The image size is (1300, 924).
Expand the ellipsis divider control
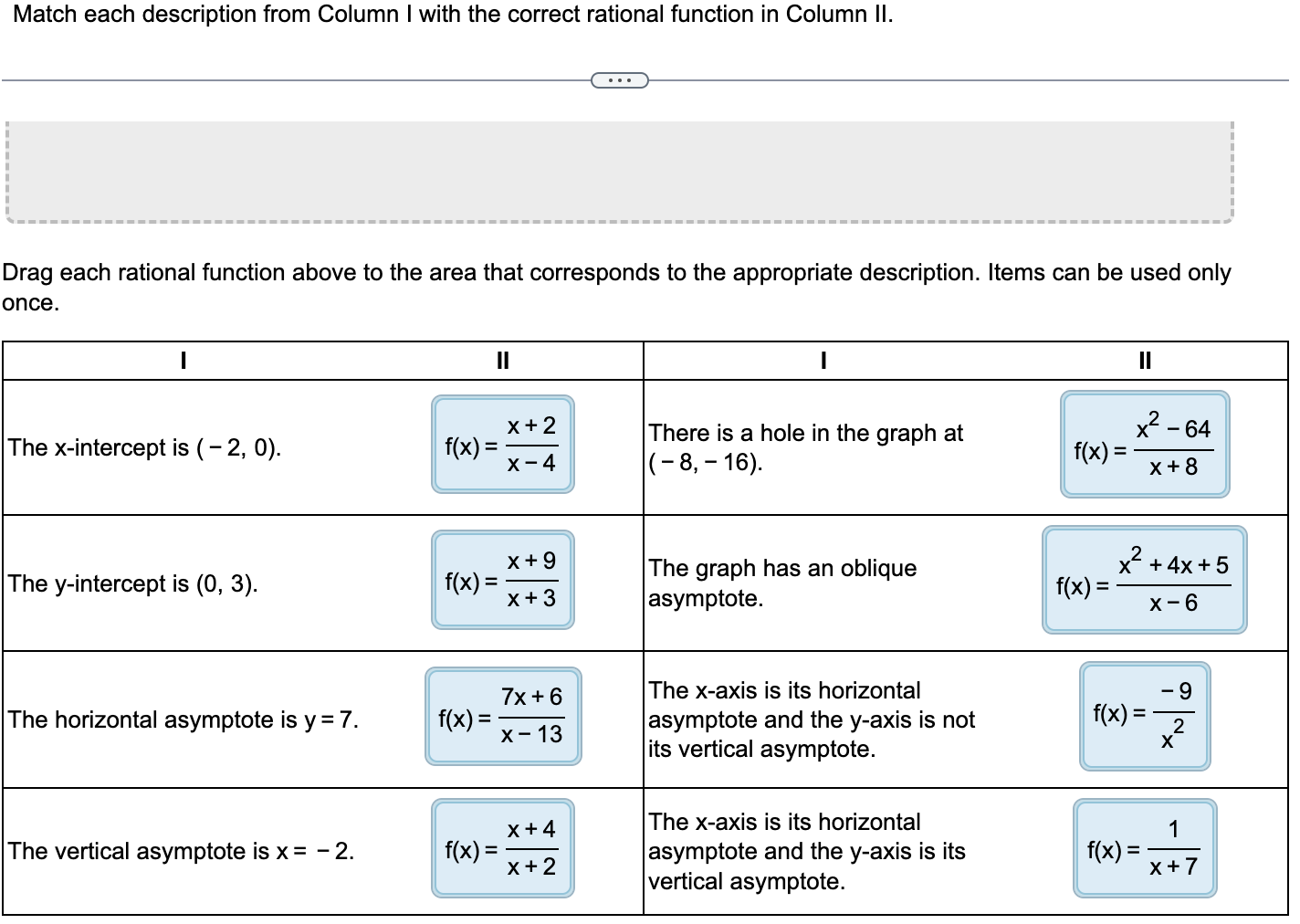(620, 80)
